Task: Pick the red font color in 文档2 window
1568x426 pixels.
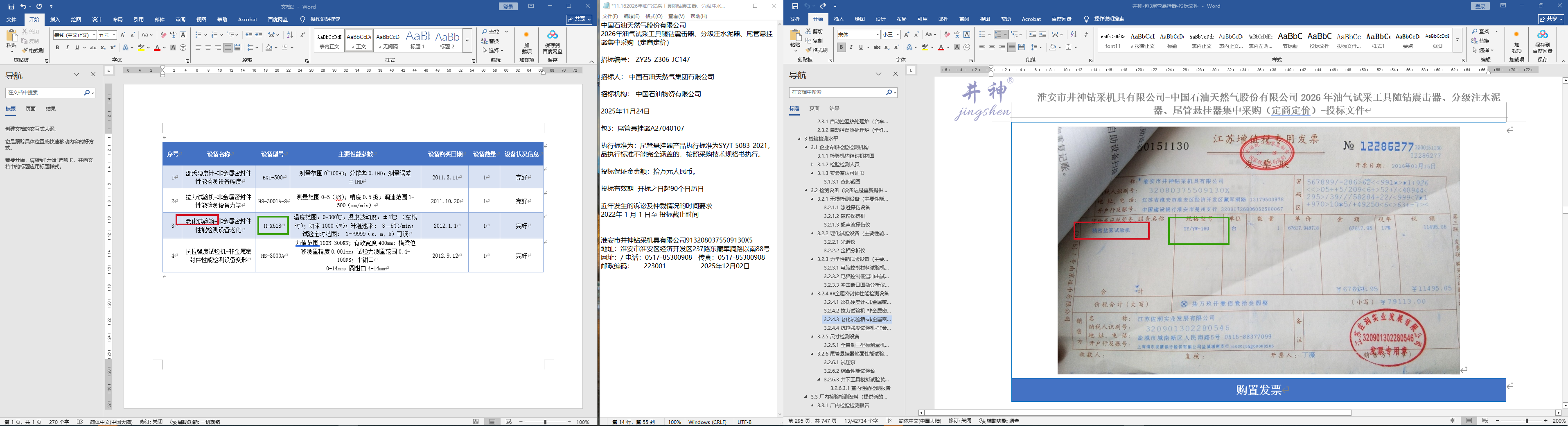Action: 157,48
